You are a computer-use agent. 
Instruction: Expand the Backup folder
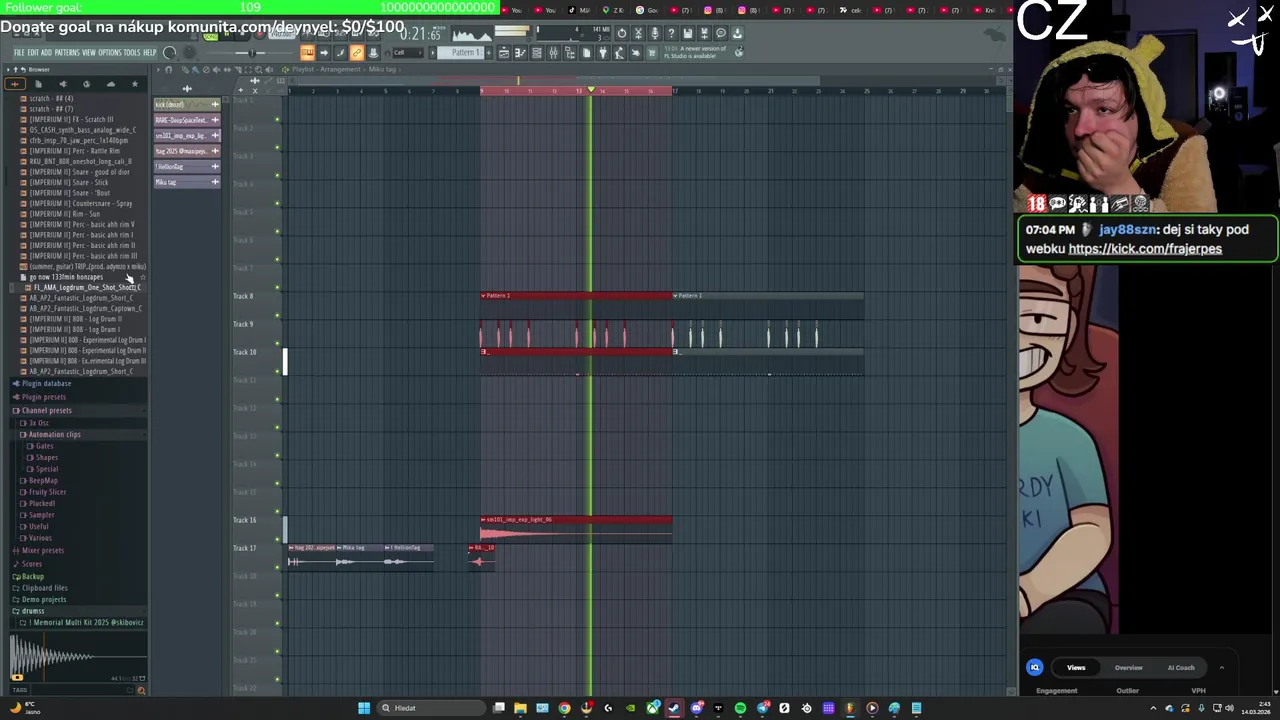(32, 577)
